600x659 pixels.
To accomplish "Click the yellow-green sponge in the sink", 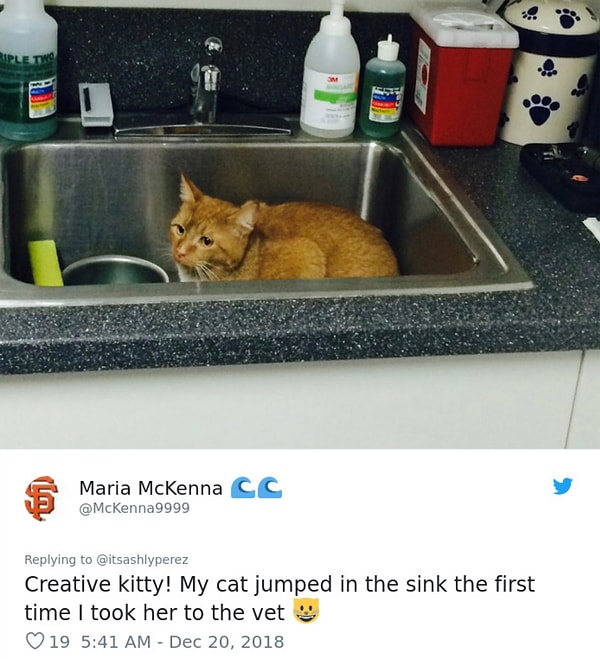I will pos(45,263).
